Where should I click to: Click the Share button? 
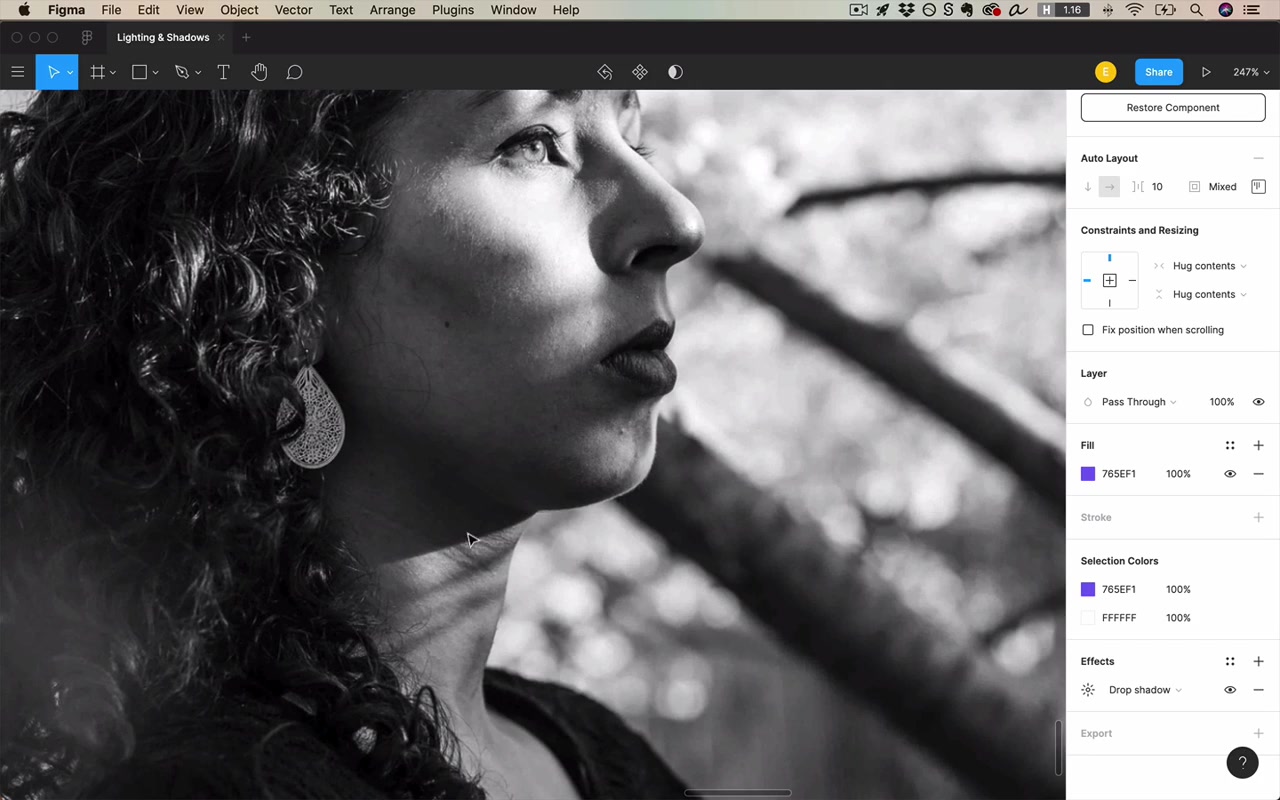[1159, 72]
